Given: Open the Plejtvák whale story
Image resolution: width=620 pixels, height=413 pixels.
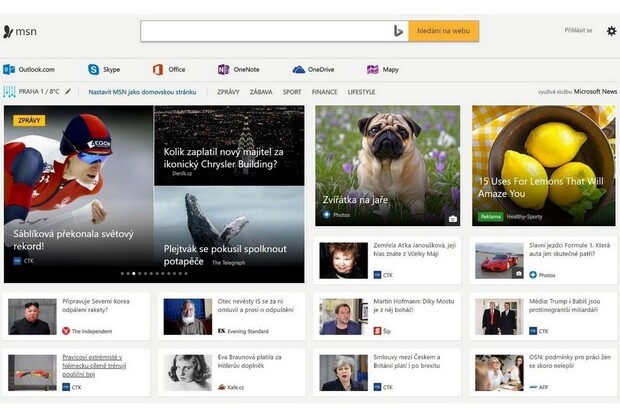Looking at the screenshot, I should point(225,254).
